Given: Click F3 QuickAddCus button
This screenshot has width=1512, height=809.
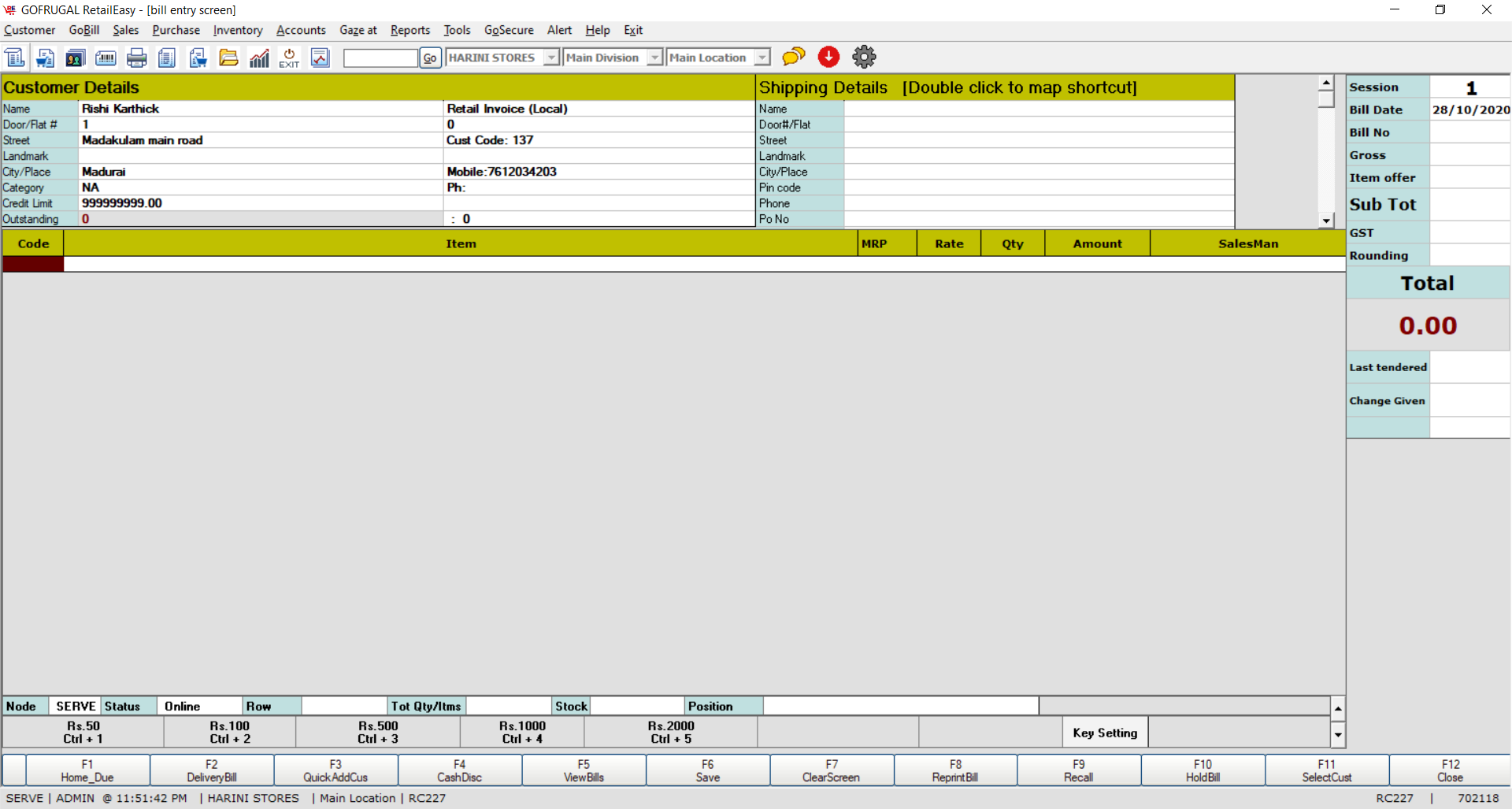Looking at the screenshot, I should tap(335, 770).
